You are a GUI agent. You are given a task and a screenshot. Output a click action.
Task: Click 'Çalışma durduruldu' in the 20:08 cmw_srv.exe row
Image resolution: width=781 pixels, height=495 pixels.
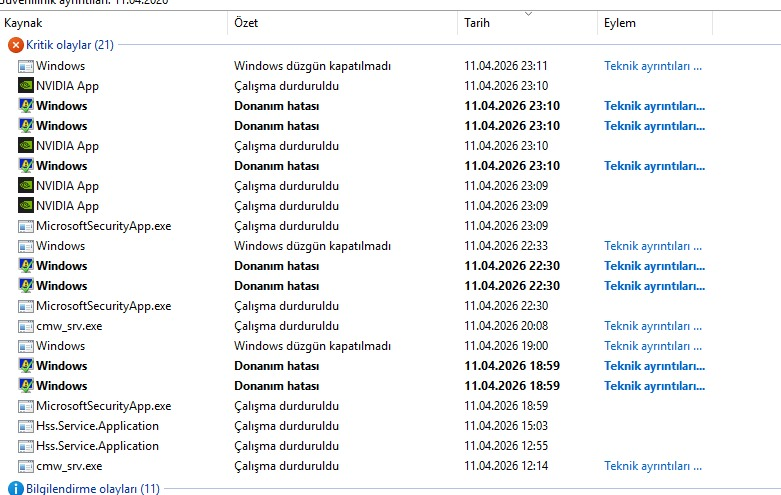[x=286, y=326]
